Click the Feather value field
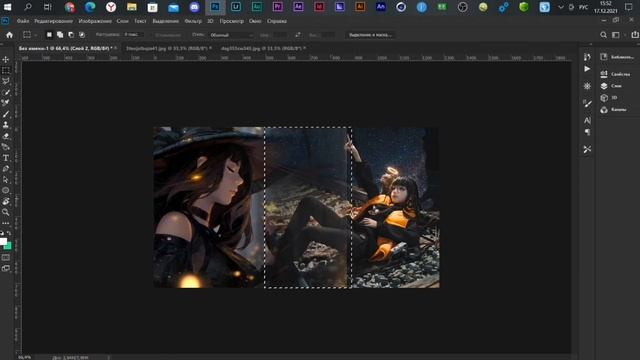Screen dimensions: 640x360 pos(133,35)
